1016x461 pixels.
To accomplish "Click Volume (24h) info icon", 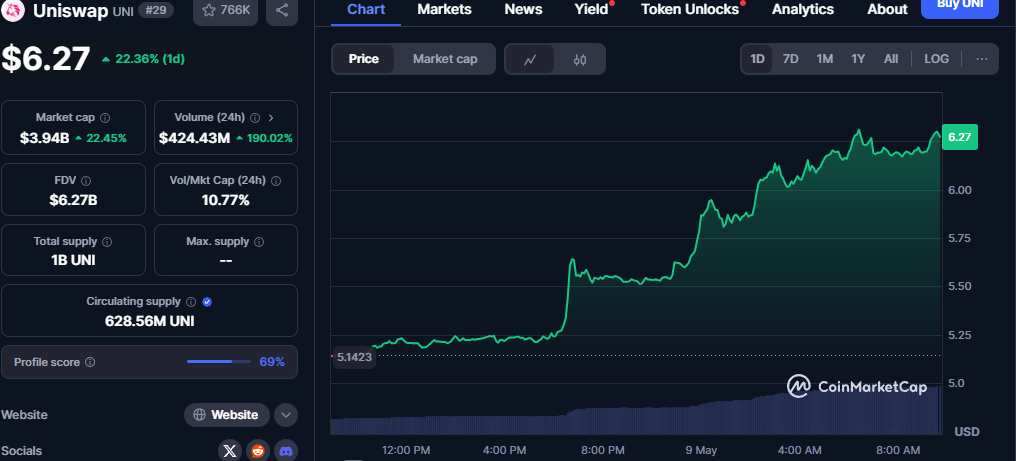I will pyautogui.click(x=255, y=118).
